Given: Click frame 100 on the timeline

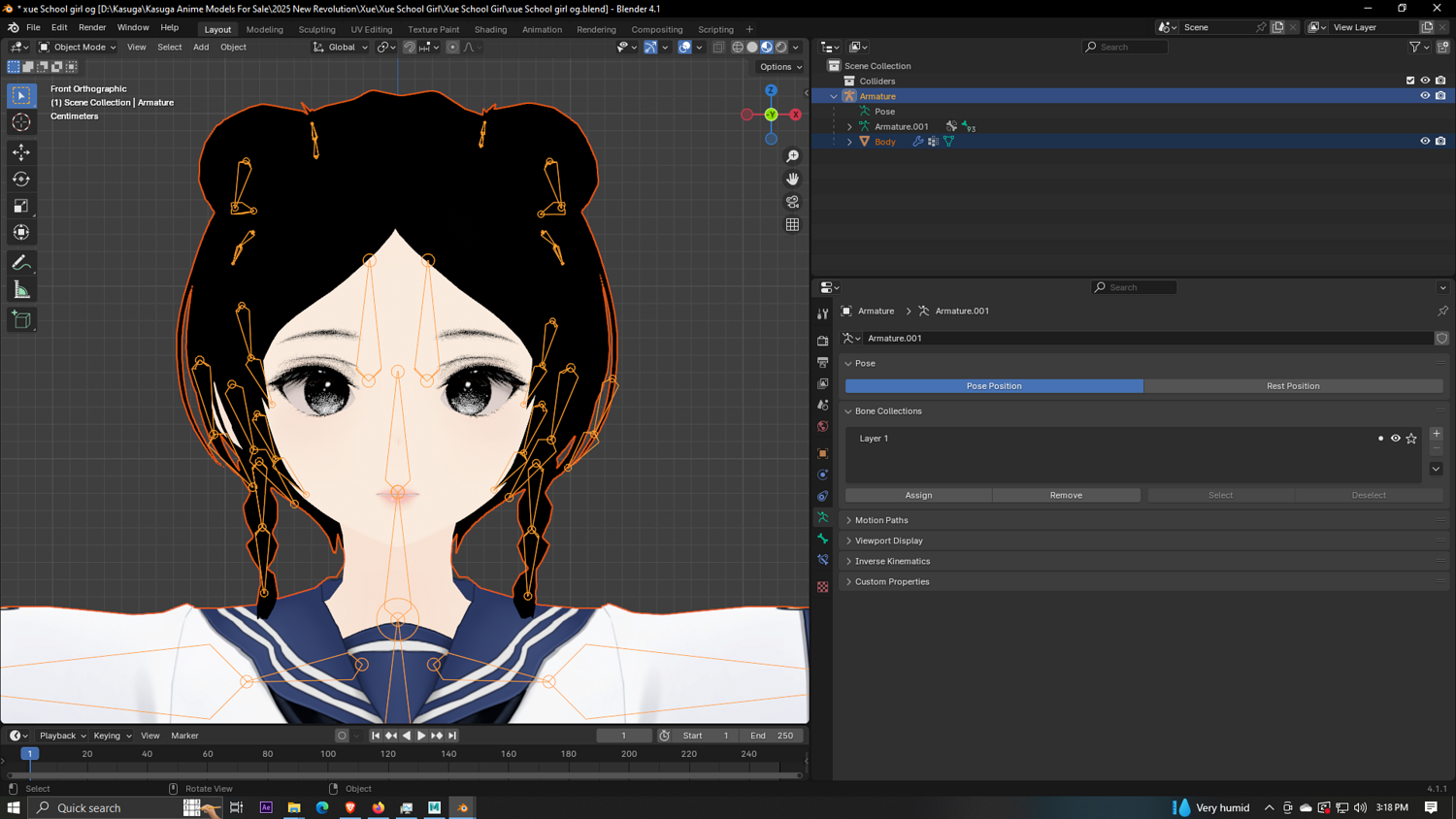Looking at the screenshot, I should point(328,754).
